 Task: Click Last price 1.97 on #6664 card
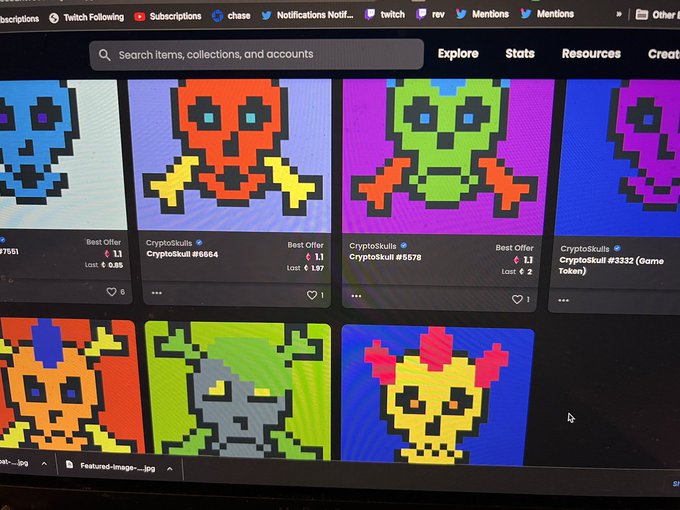(x=305, y=268)
